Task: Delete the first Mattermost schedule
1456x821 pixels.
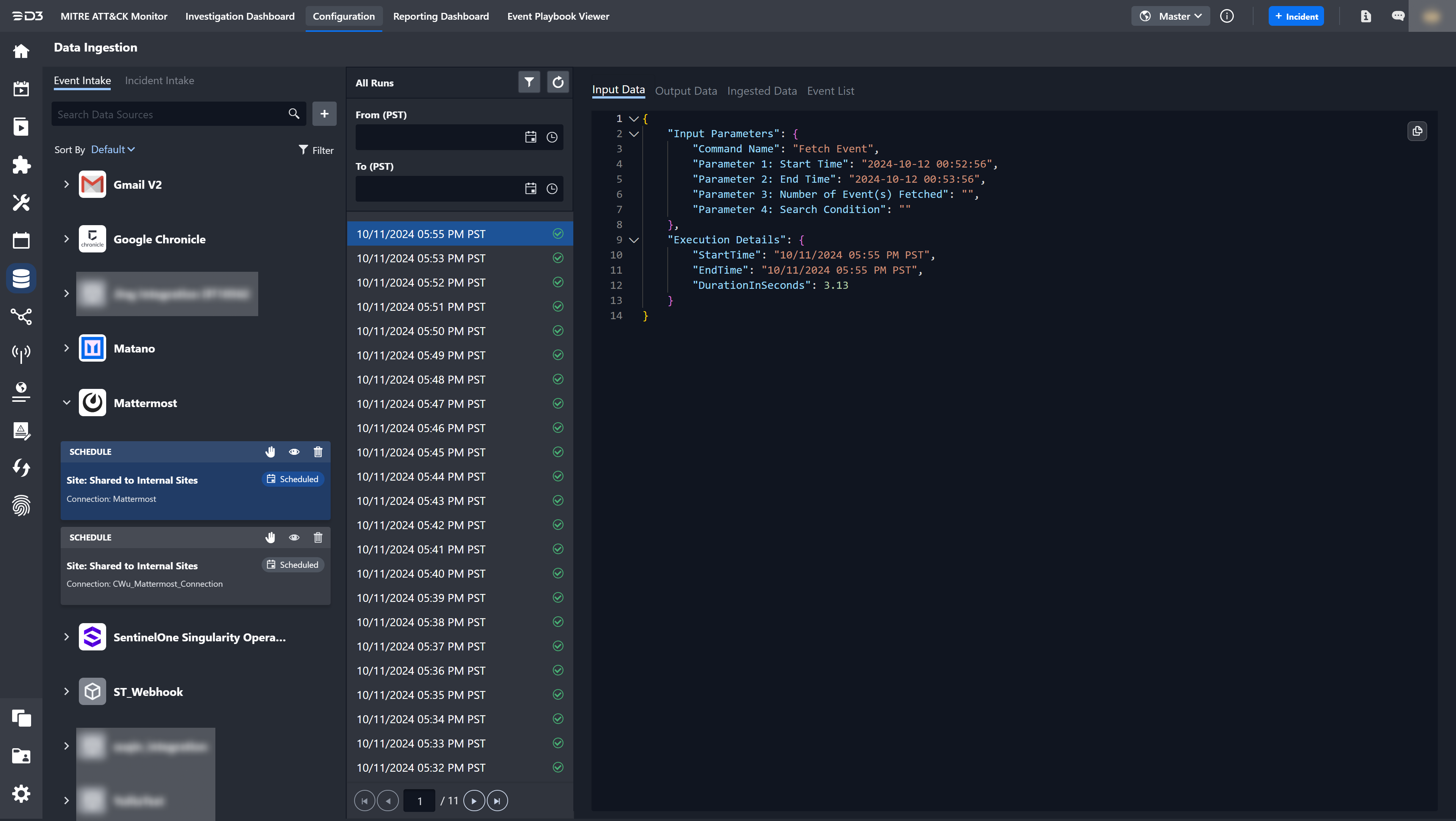Action: click(318, 451)
